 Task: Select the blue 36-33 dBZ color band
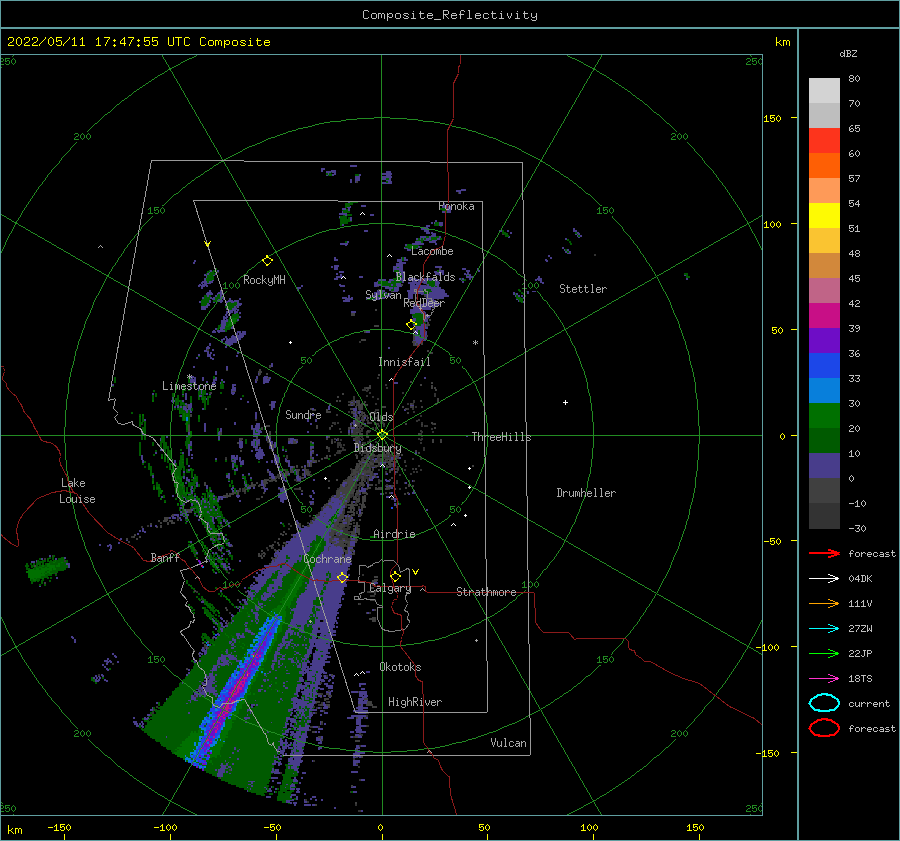(x=824, y=366)
